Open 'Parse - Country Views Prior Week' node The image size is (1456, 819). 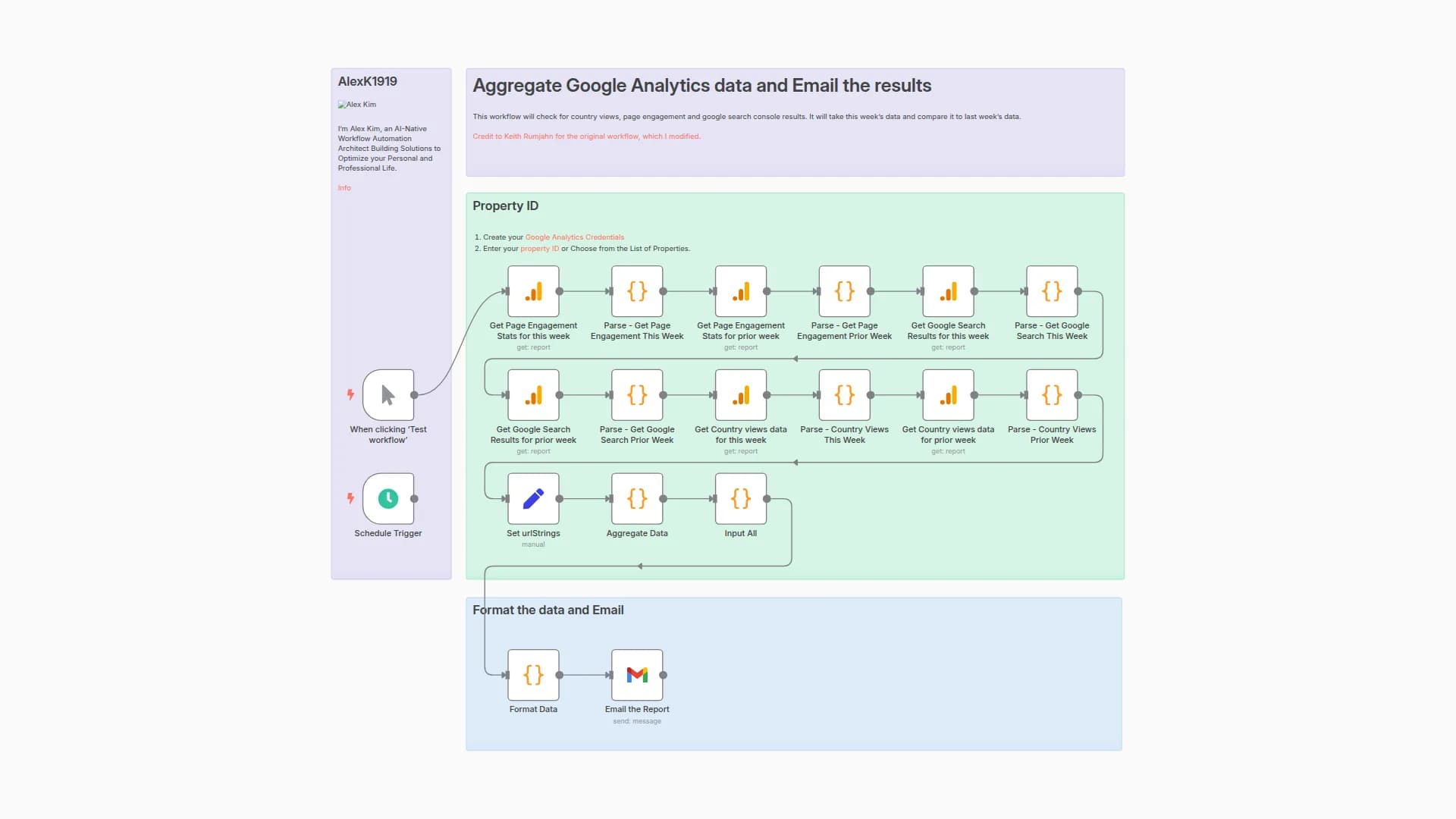1052,395
